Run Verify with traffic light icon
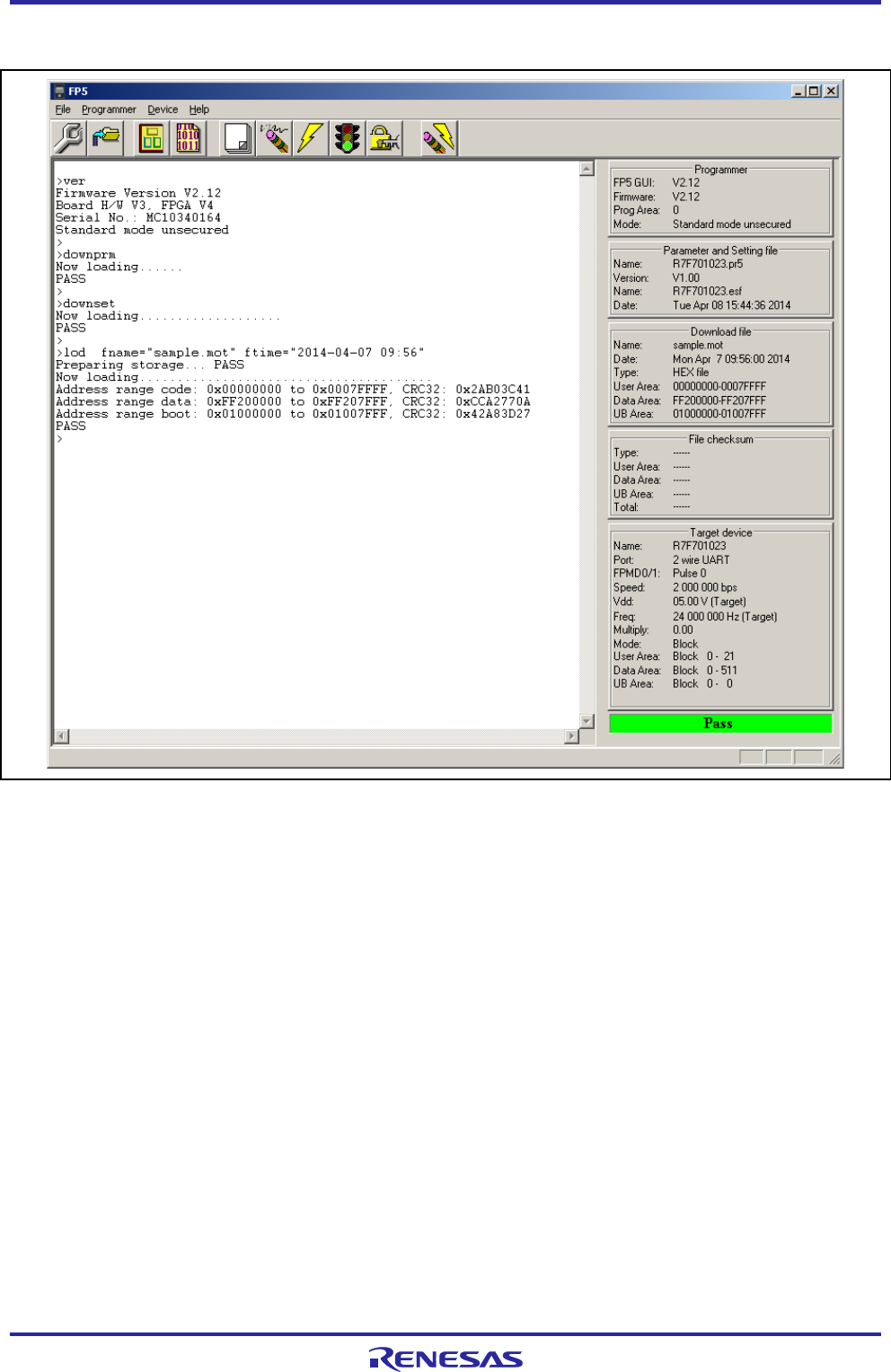 click(x=348, y=138)
